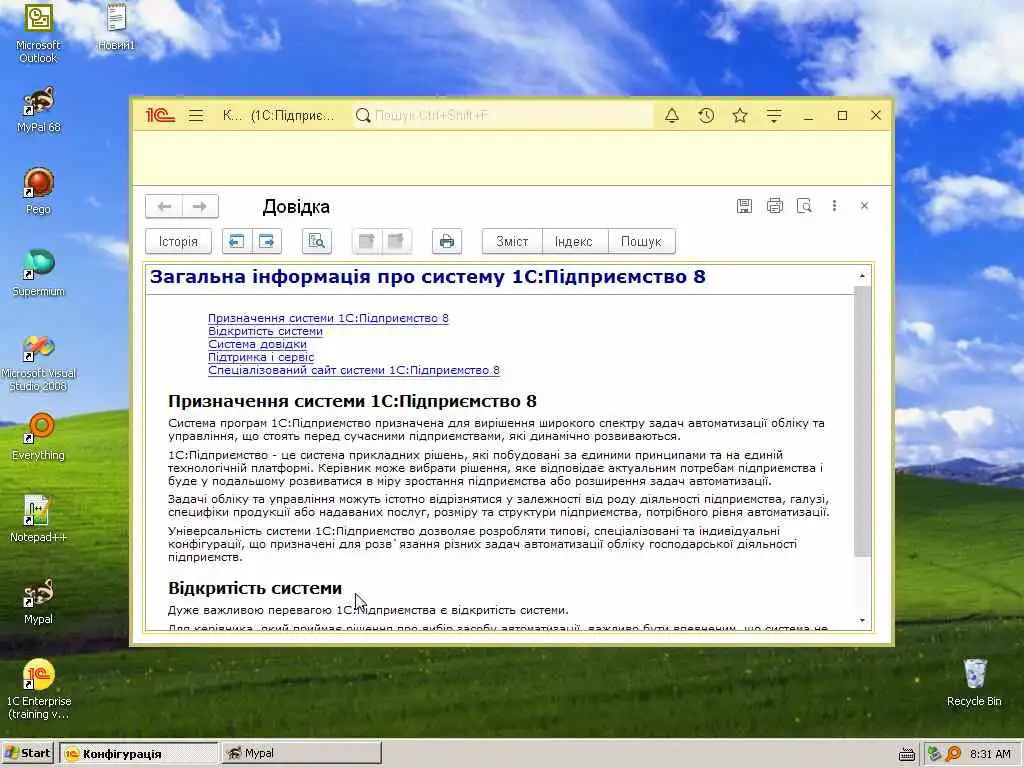Click the heading Відкритість системи in the text body
Image resolution: width=1024 pixels, height=768 pixels.
tap(255, 588)
